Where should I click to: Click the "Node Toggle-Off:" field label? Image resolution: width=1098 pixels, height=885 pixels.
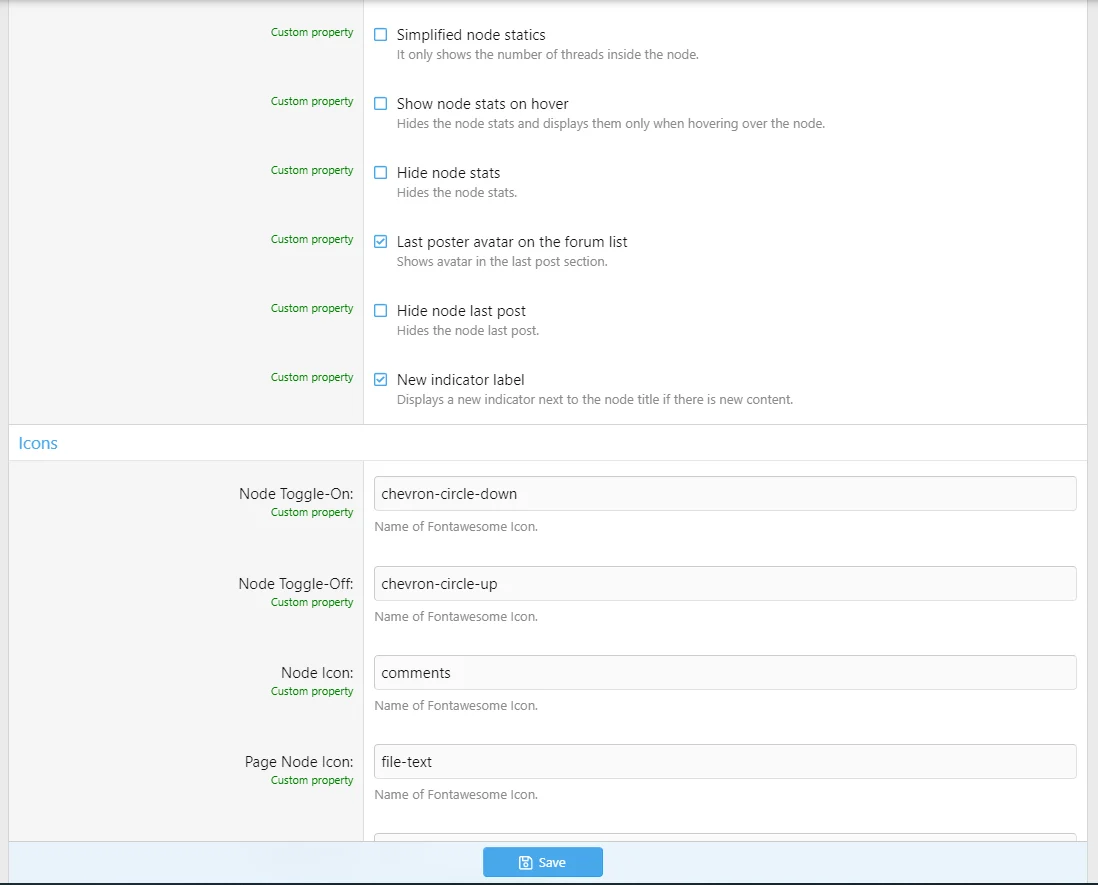(296, 584)
